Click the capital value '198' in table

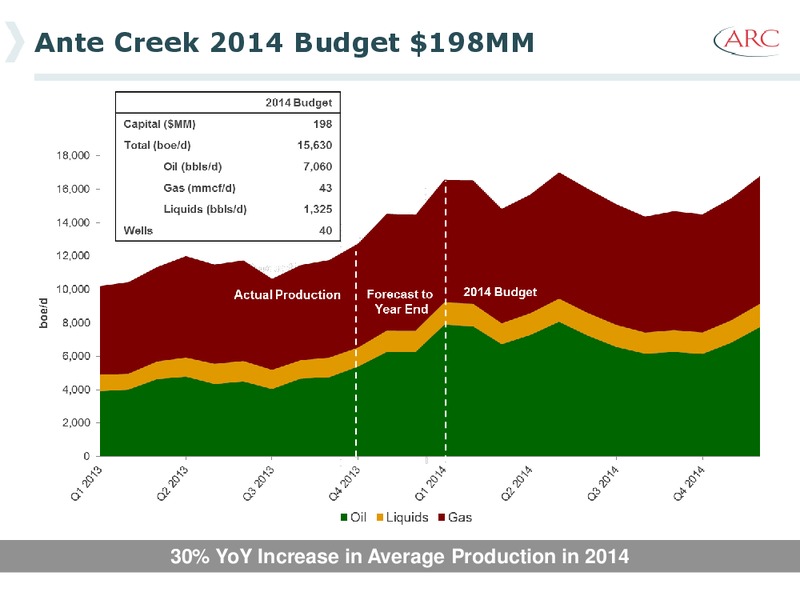click(x=322, y=124)
